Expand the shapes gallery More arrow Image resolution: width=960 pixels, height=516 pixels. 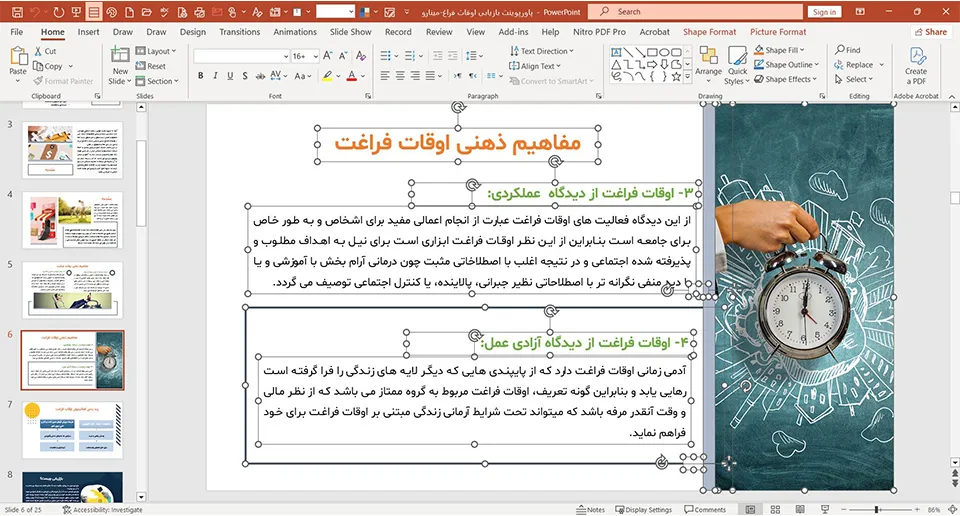coord(688,77)
